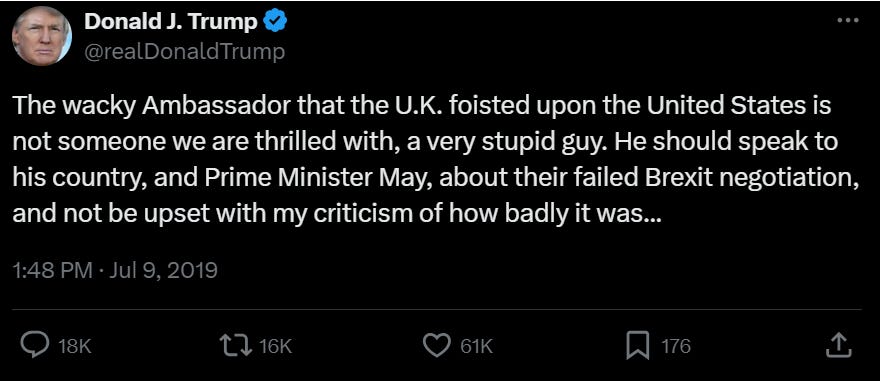Click the 18K replies count
Screen dimensions: 880x381
[x=75, y=346]
